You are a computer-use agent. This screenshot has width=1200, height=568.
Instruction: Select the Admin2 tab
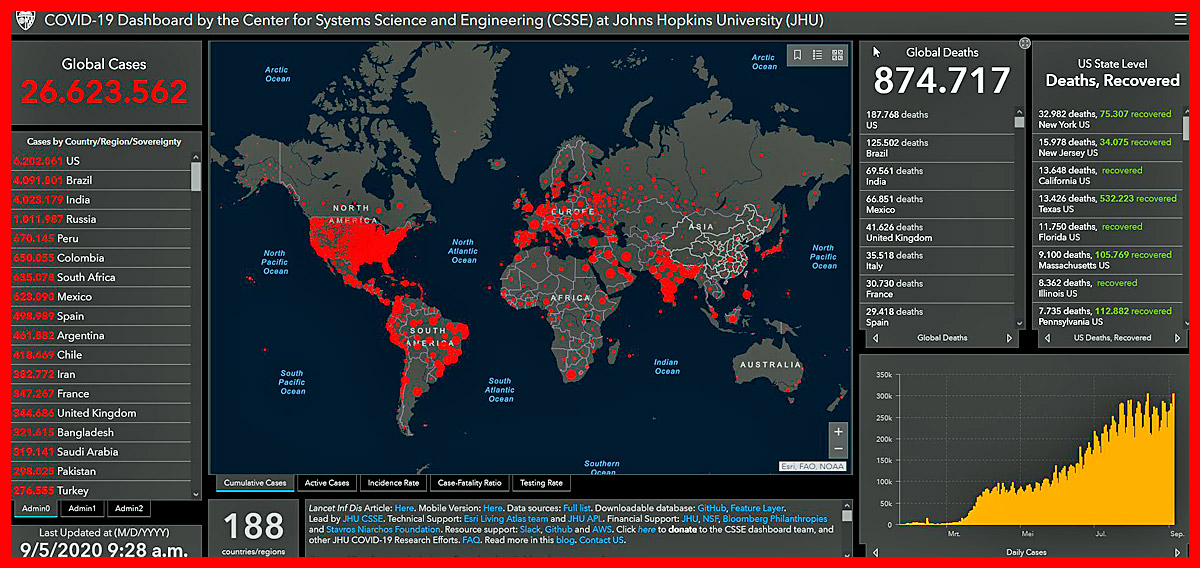click(129, 508)
